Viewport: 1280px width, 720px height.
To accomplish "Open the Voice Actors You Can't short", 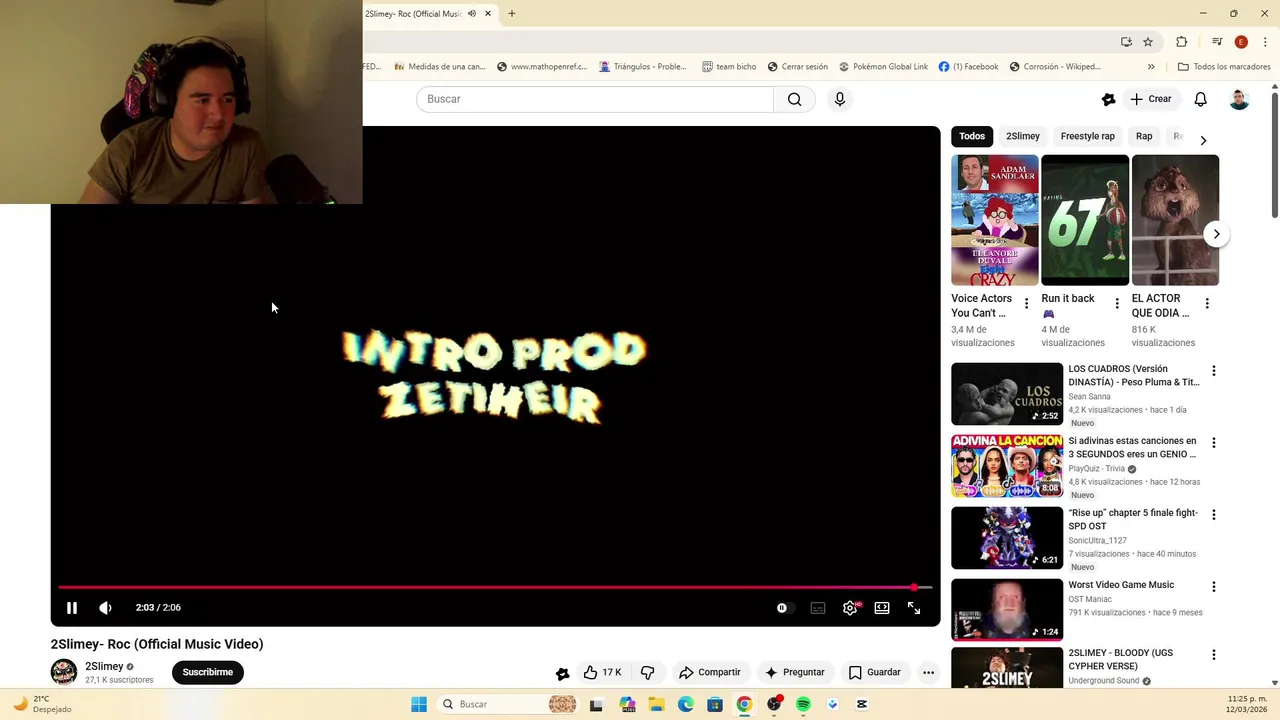I will coord(995,220).
